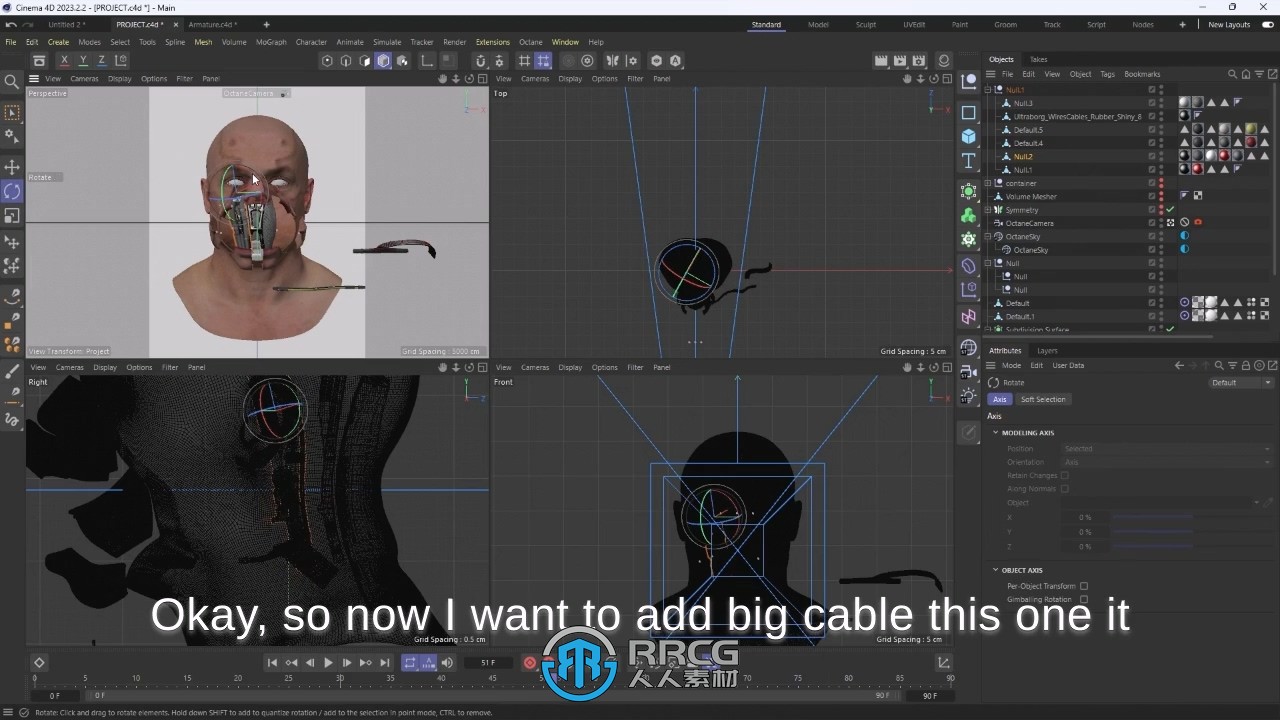1280x720 pixels.
Task: Select the highlighted Model mode cube icon
Action: (384, 61)
